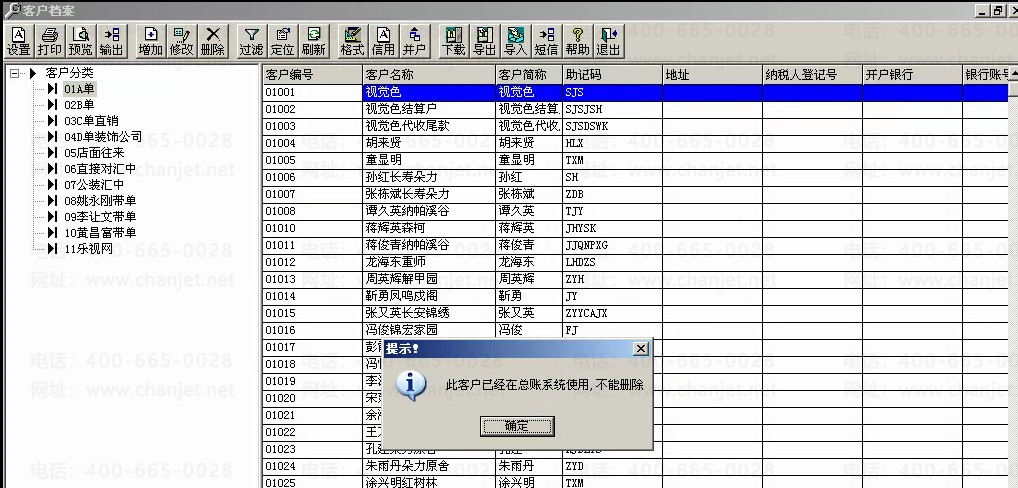
Task: Click the 退出 (Exit) toolbar icon
Action: [608, 41]
